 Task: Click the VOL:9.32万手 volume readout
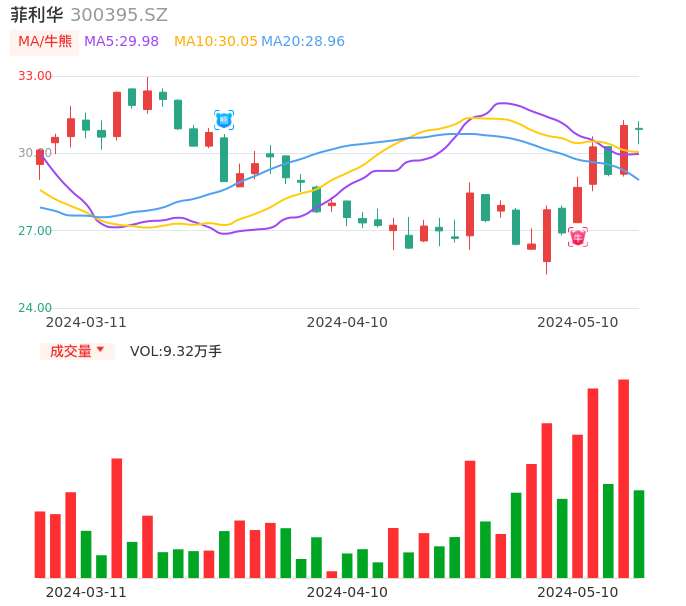coord(176,351)
